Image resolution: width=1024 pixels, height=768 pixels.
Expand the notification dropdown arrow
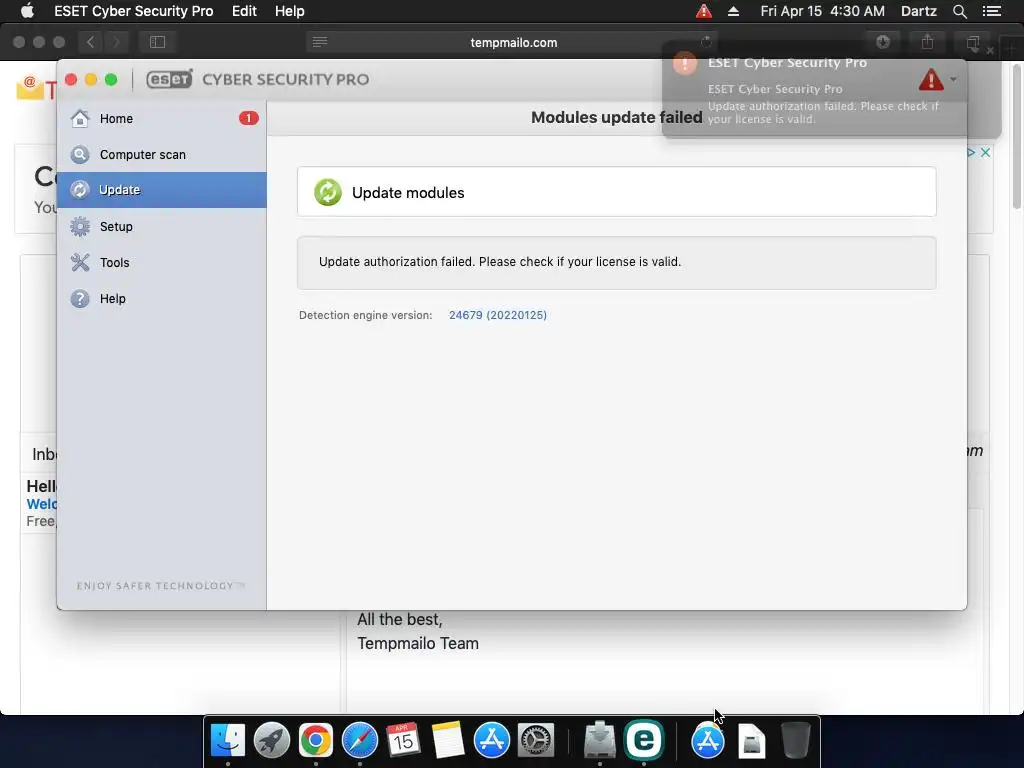point(953,80)
